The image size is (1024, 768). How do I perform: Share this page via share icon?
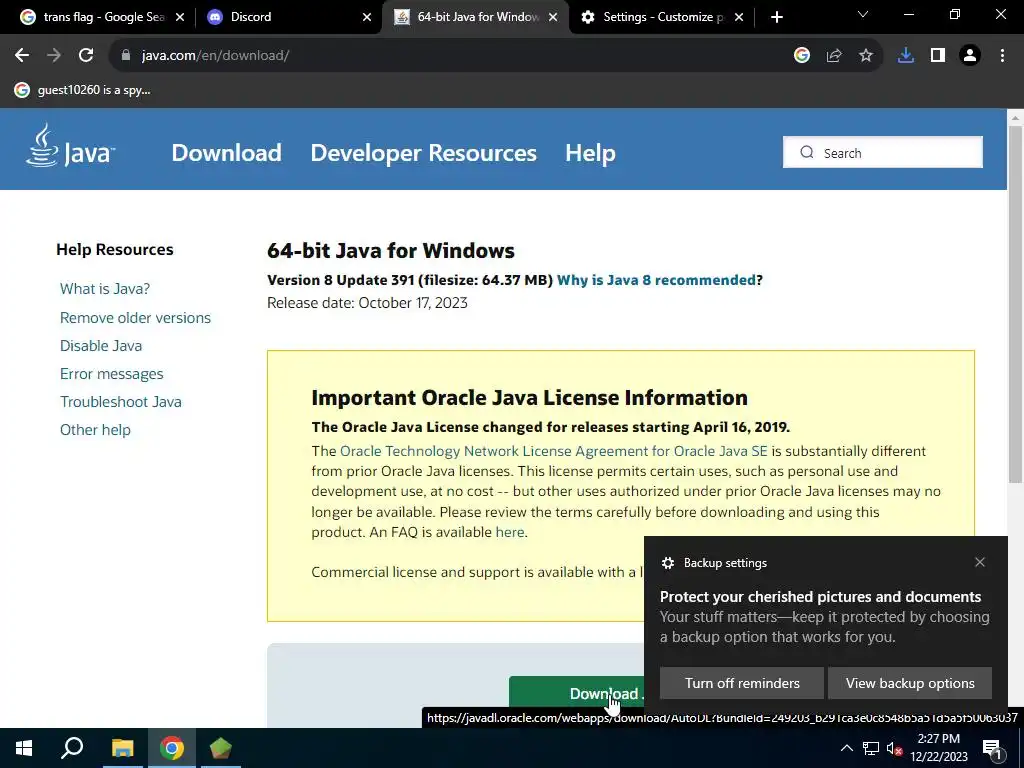[834, 56]
